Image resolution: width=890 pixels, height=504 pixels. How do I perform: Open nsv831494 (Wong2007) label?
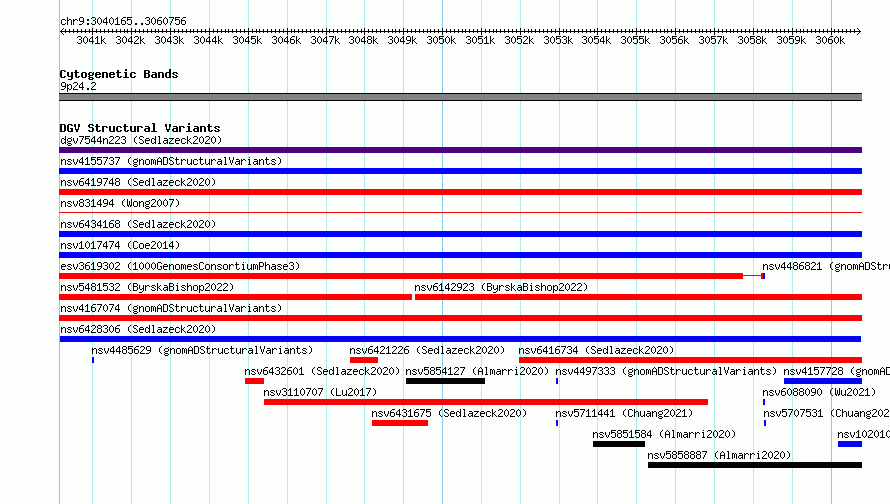(120, 203)
